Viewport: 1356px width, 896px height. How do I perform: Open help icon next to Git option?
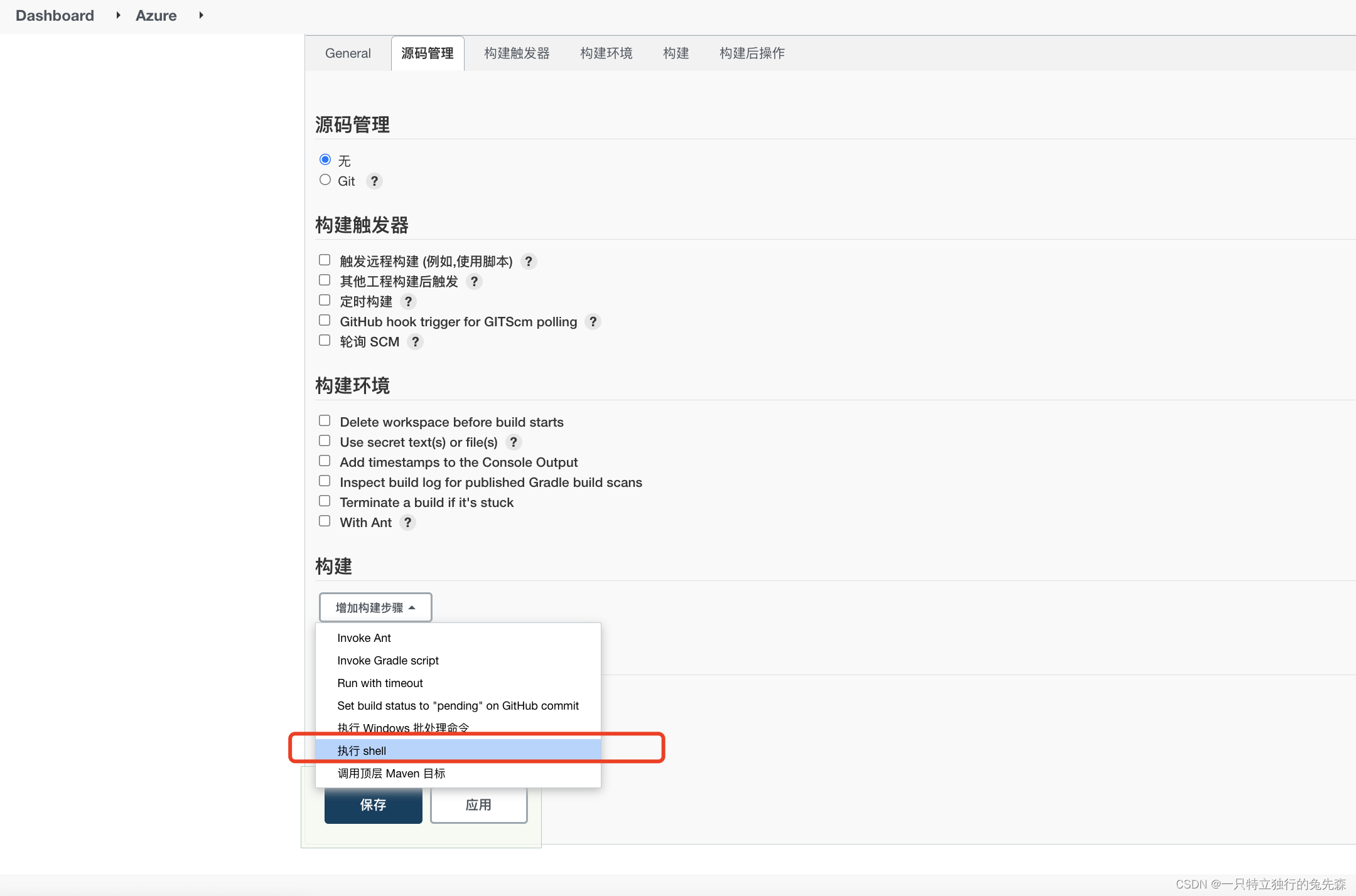[x=374, y=181]
